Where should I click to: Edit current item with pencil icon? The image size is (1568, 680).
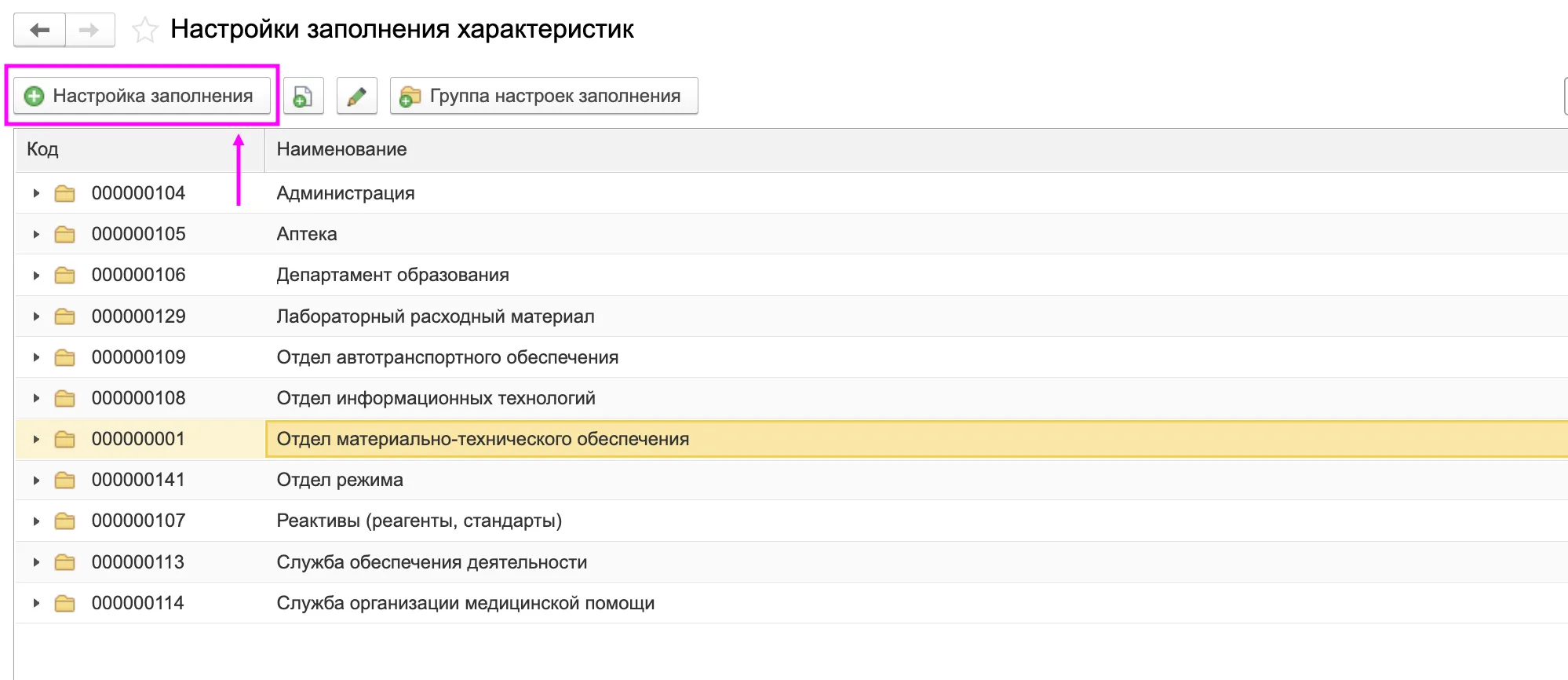[x=357, y=96]
